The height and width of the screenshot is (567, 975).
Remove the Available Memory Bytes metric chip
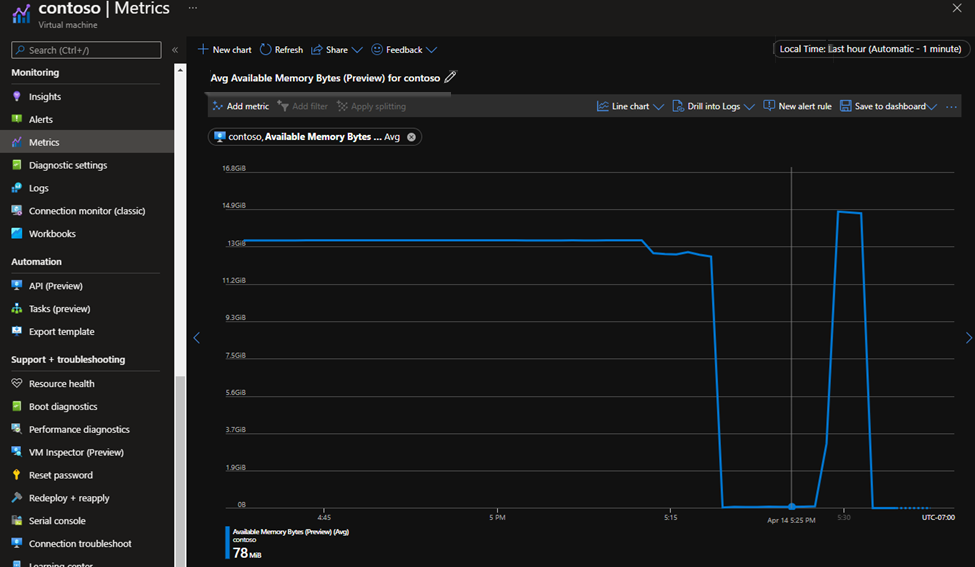pos(411,137)
